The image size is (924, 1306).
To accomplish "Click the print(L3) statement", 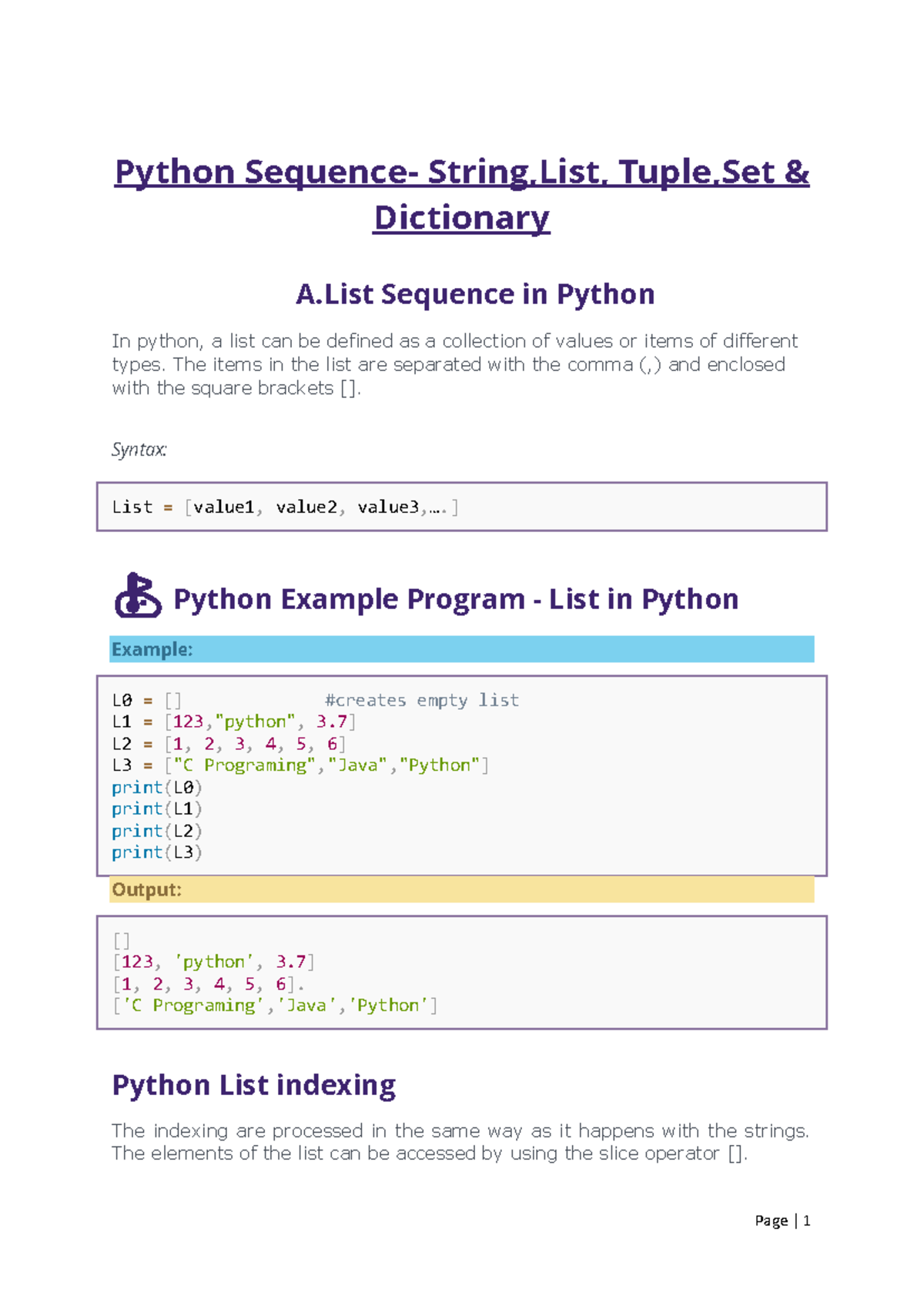I will [x=156, y=853].
